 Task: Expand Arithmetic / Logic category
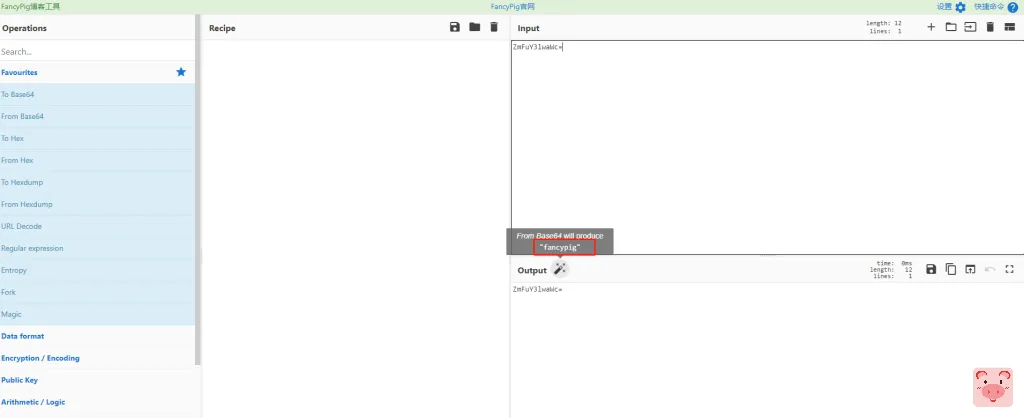[97, 402]
